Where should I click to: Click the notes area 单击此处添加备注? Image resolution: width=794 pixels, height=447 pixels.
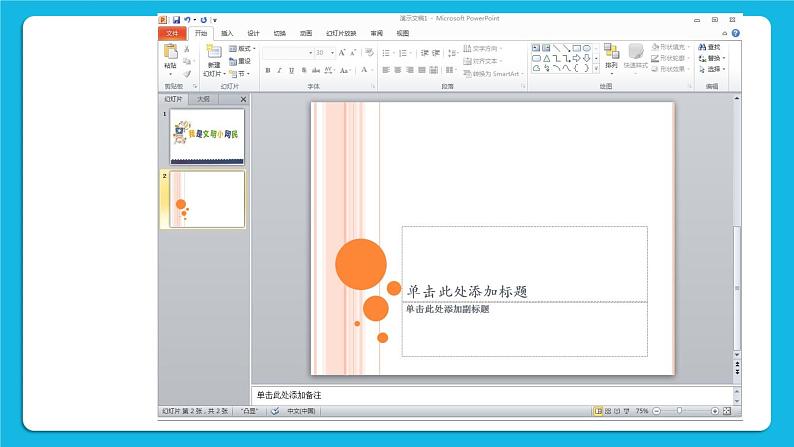[289, 395]
